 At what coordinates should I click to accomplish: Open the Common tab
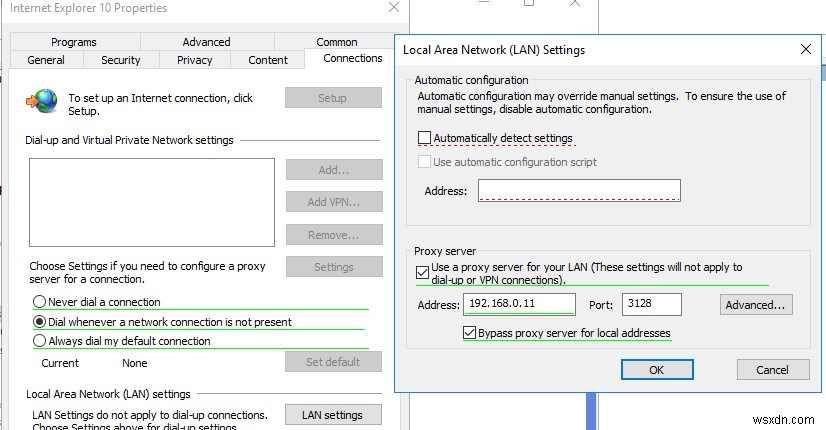click(337, 42)
